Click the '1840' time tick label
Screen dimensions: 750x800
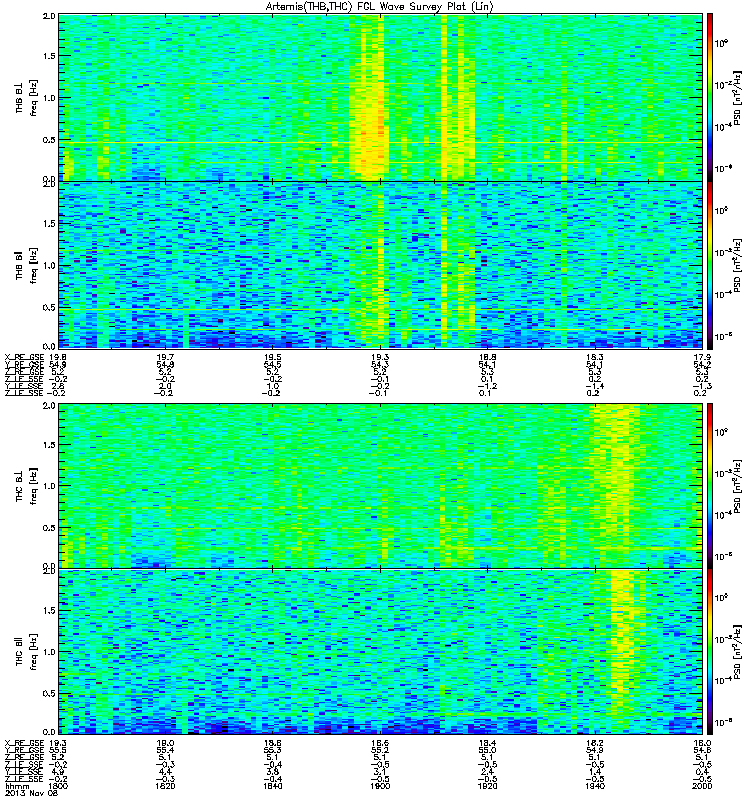(272, 786)
